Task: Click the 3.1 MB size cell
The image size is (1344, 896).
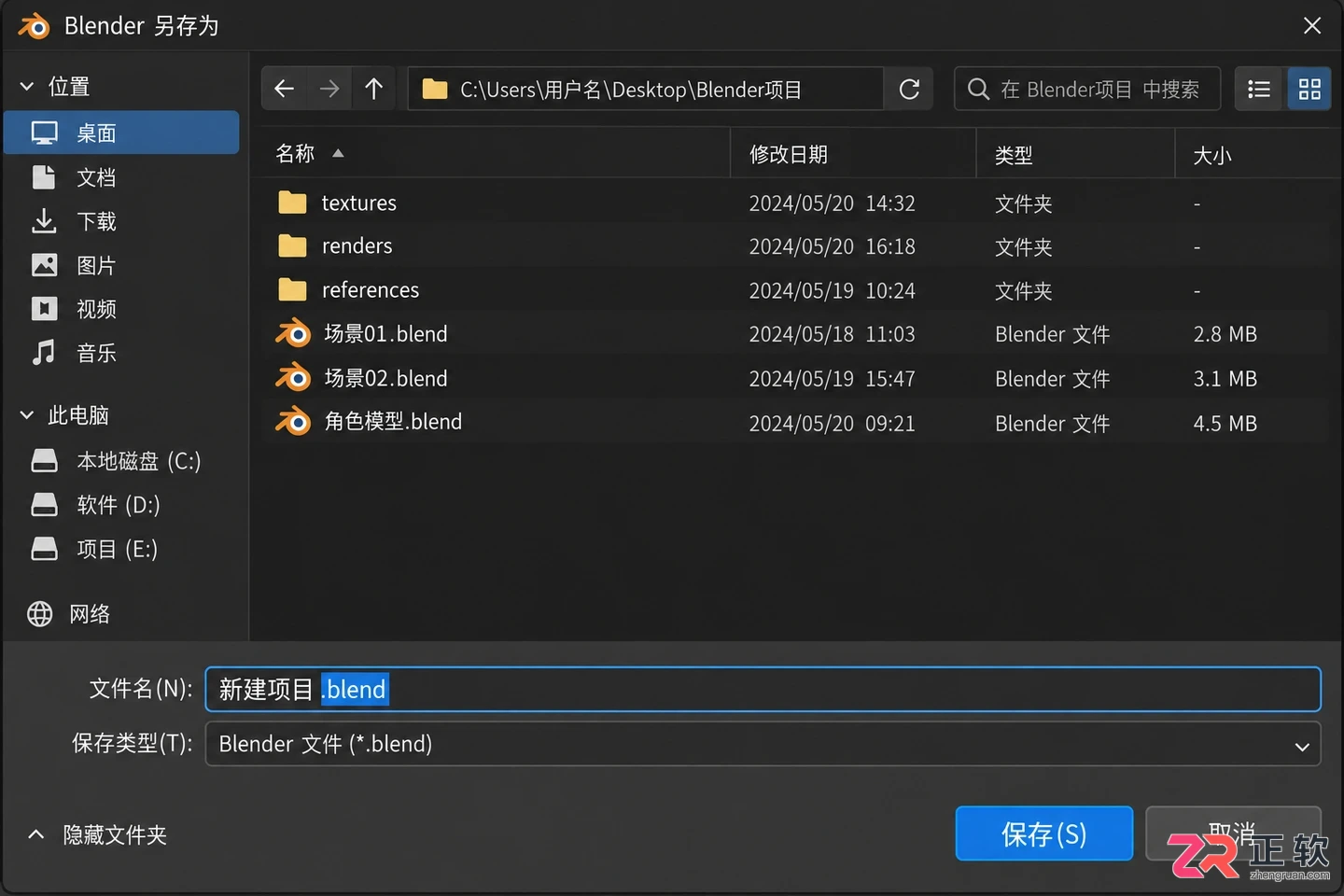Action: [1225, 379]
